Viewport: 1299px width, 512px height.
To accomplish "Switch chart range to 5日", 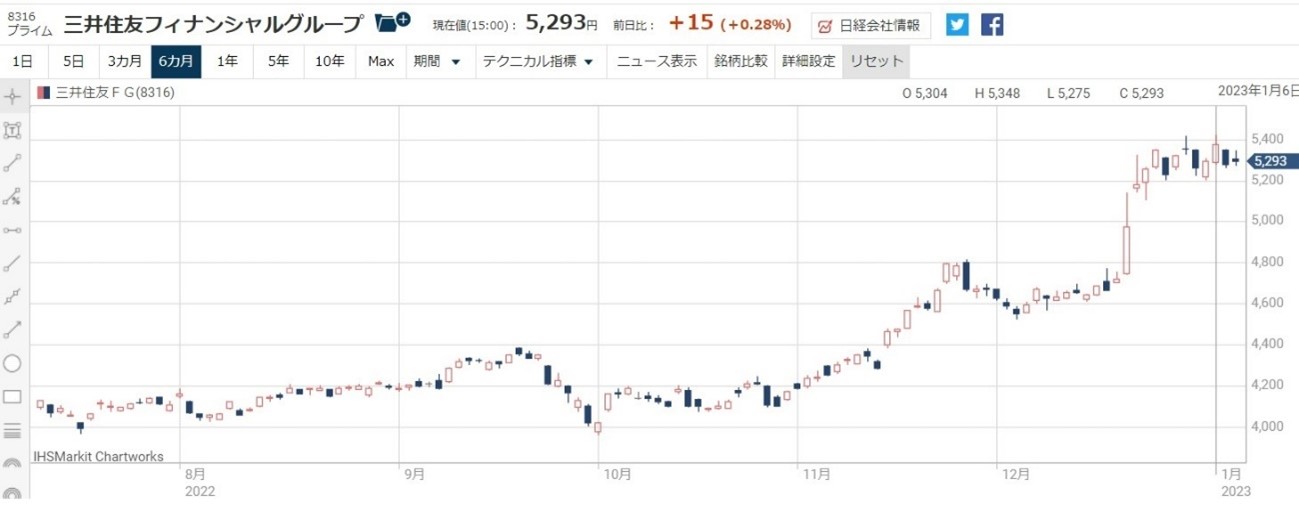I will click(x=73, y=61).
